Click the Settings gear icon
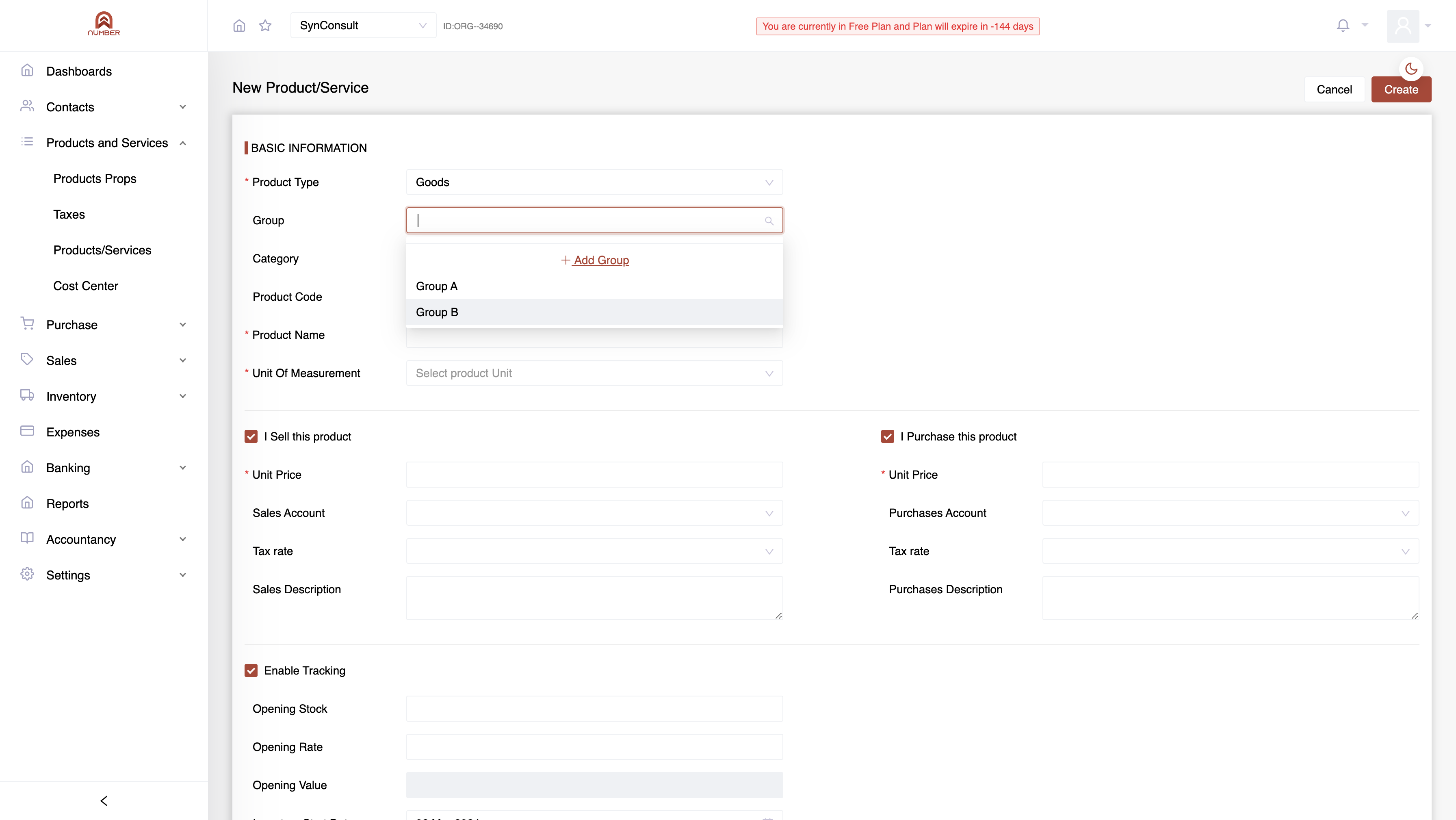Screen dimensions: 1456x820 (x=27, y=574)
